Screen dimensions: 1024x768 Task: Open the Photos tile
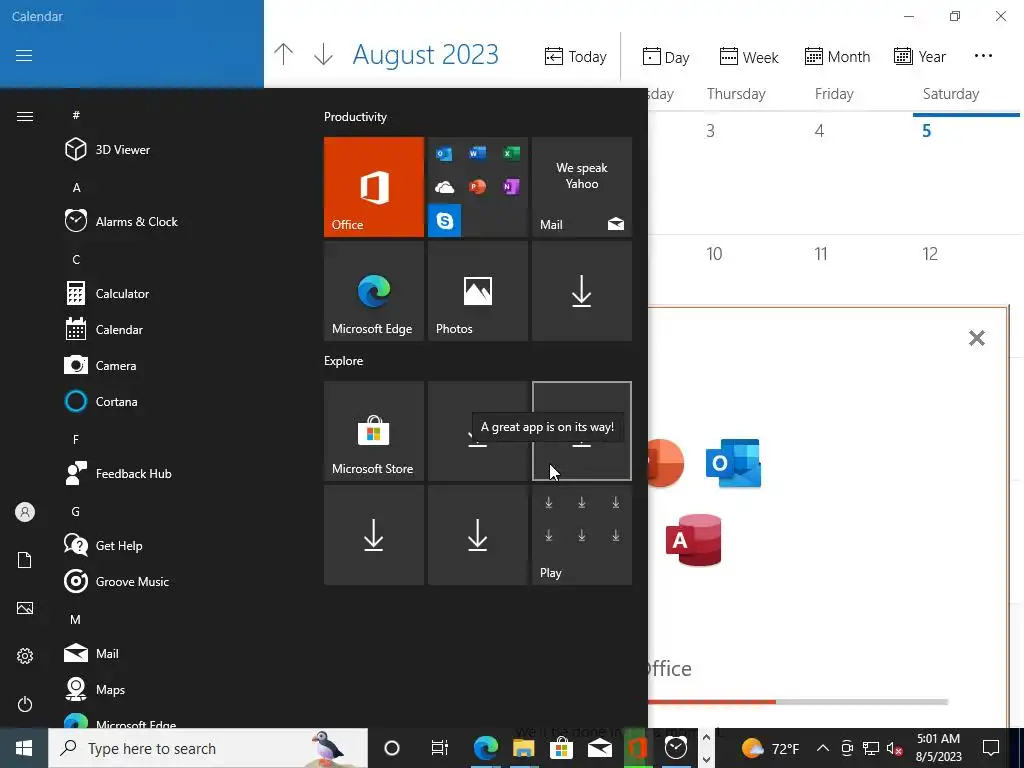point(477,291)
